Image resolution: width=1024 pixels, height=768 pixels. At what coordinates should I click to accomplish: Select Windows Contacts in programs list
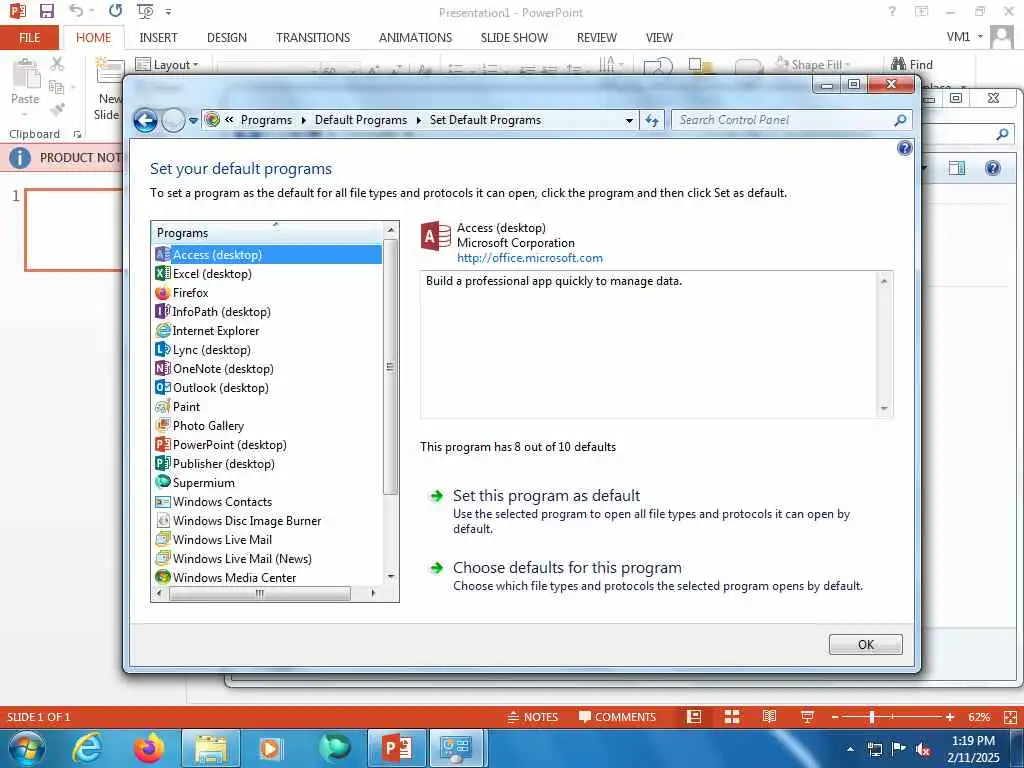[214, 501]
